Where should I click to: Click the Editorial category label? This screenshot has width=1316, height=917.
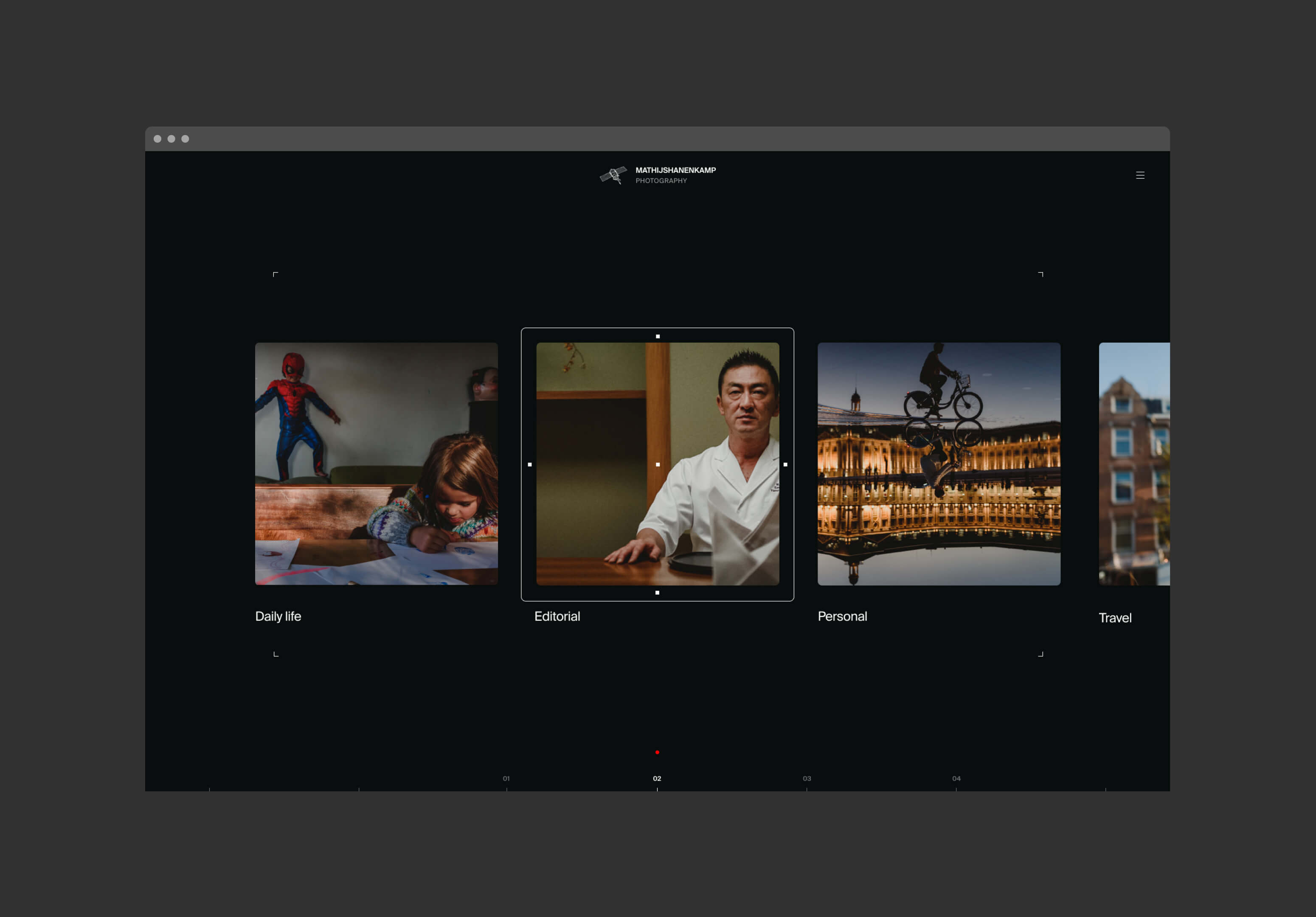(557, 616)
